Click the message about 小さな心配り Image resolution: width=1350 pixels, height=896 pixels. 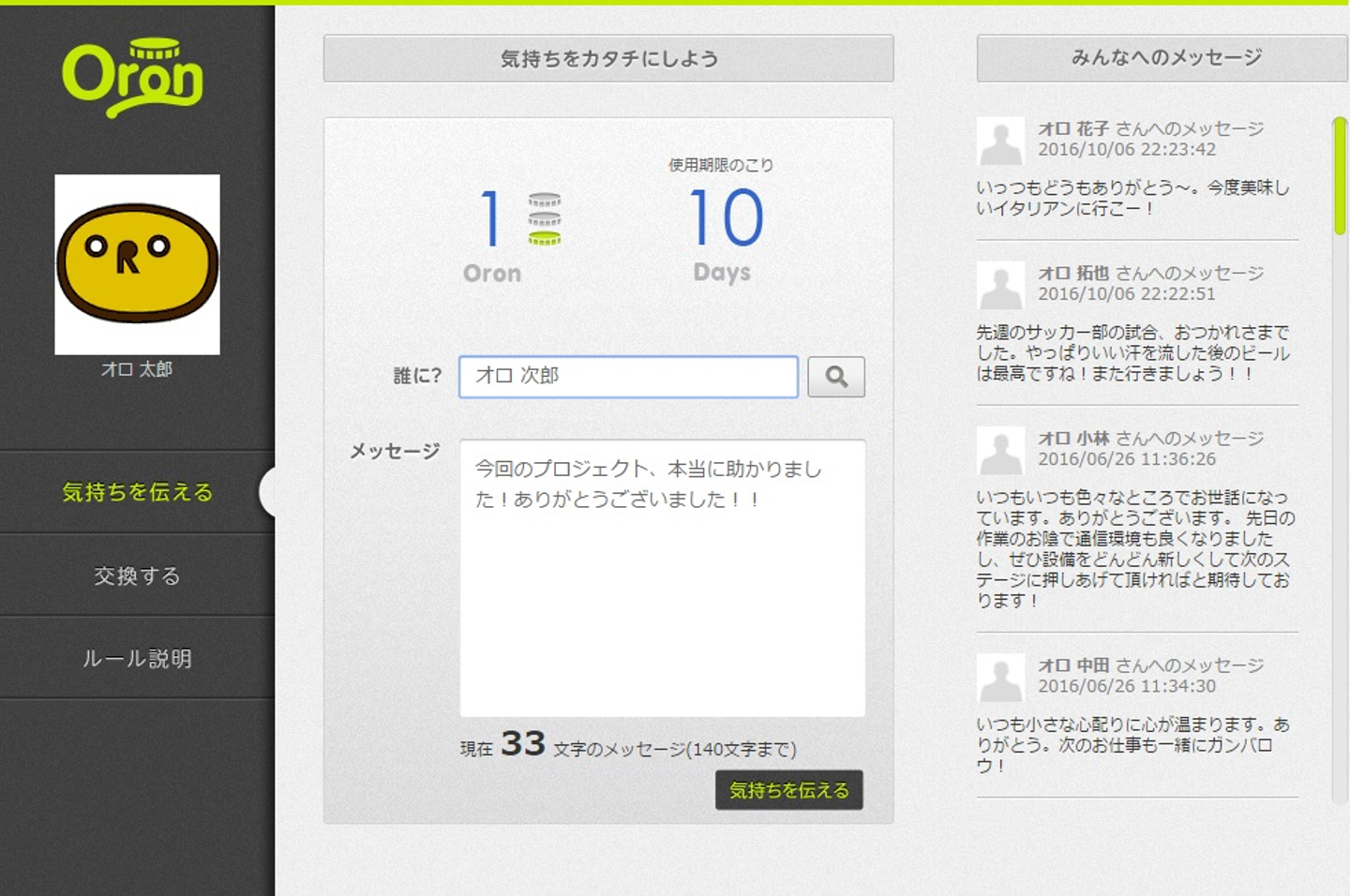tap(1133, 744)
